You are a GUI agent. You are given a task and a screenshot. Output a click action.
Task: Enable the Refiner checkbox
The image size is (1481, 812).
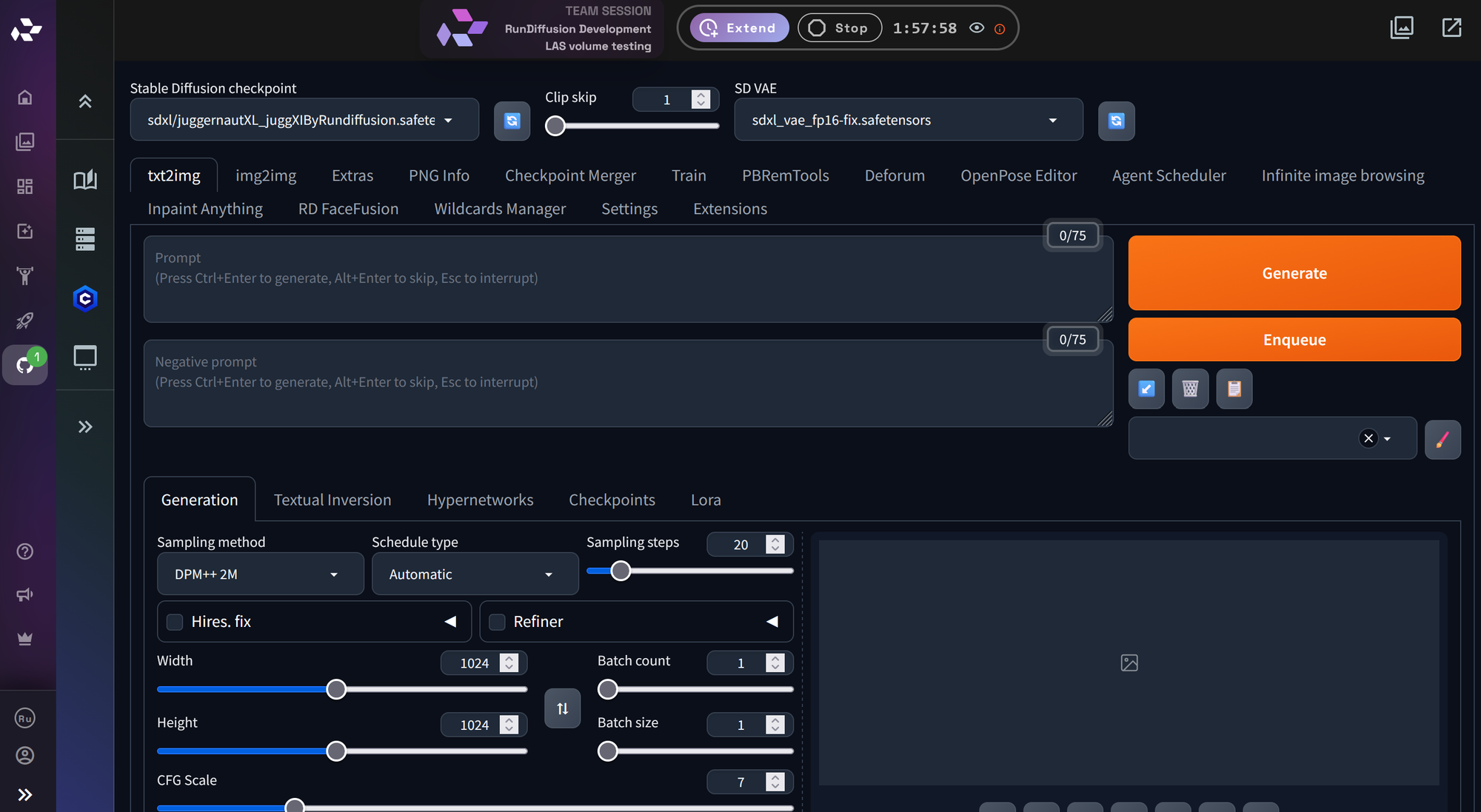(x=497, y=622)
